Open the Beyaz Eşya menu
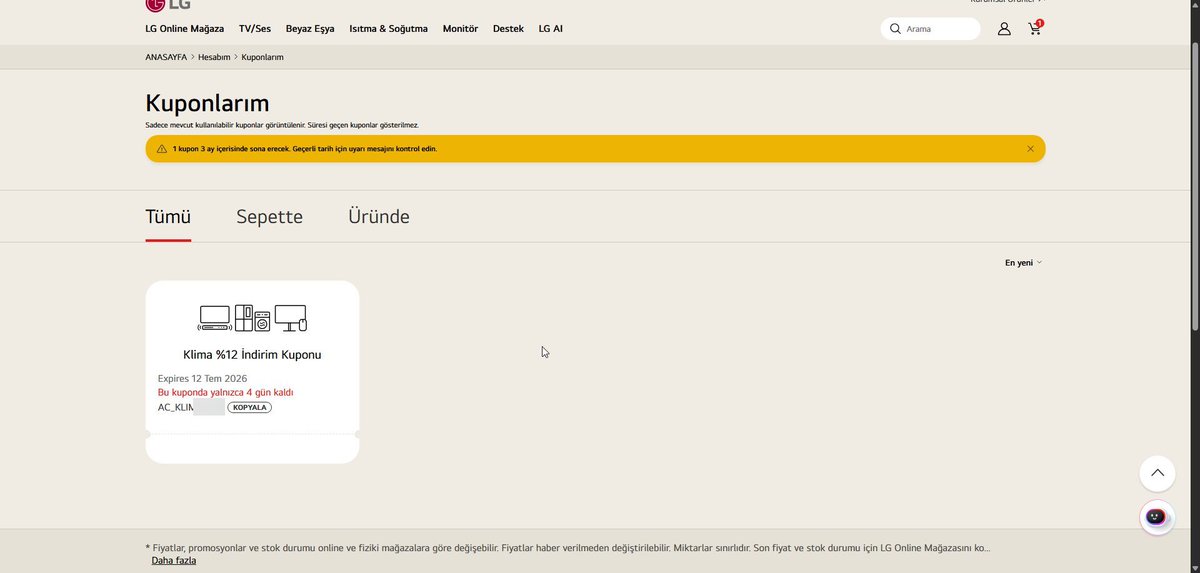1200x573 pixels. click(x=310, y=29)
